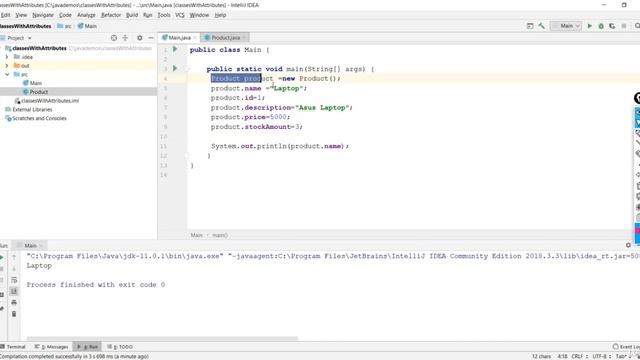This screenshot has height=360, width=640.
Task: Click Main in the navigation breadcrumb
Action: 87,26
